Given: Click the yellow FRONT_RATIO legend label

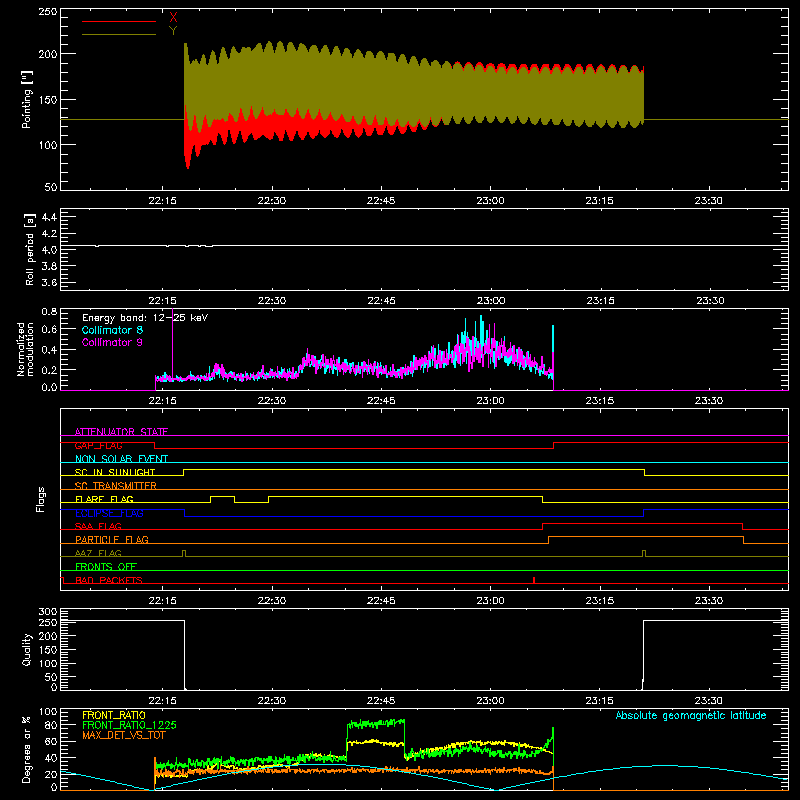Looking at the screenshot, I should point(114,715).
